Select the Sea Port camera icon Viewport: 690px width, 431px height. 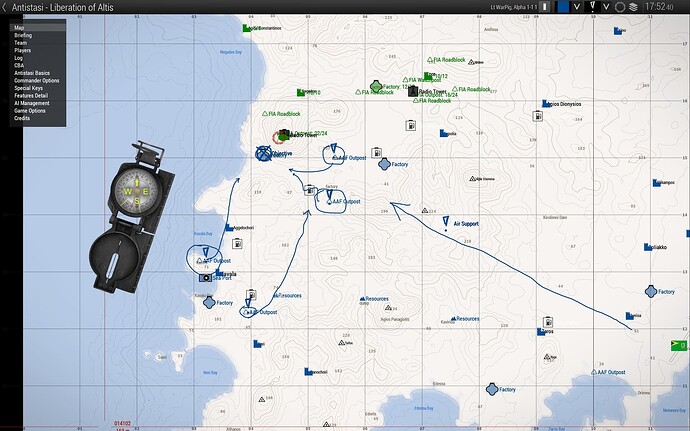point(205,278)
